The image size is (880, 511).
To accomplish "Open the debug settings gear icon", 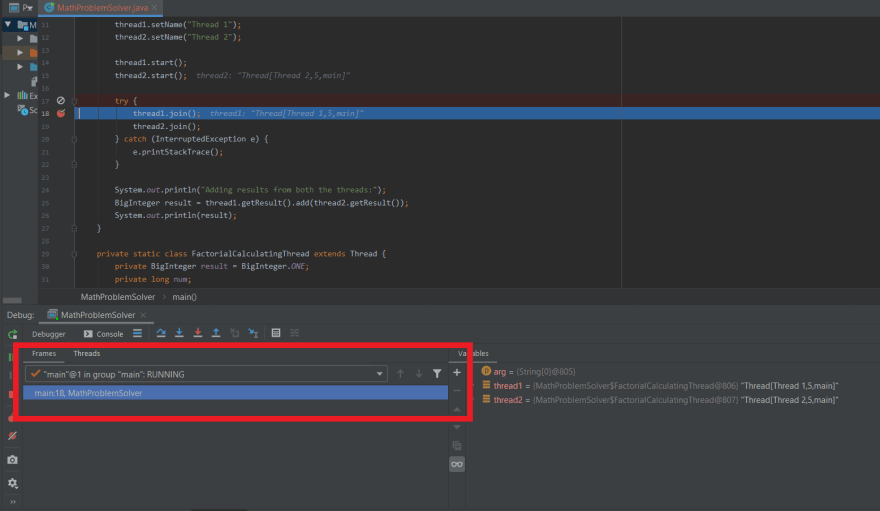I will tap(12, 483).
